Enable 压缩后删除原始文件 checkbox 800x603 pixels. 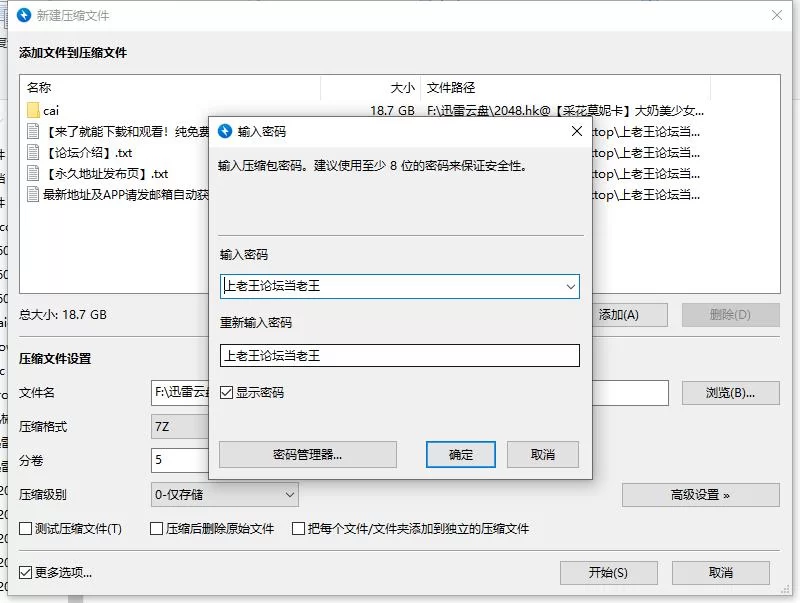point(157,529)
